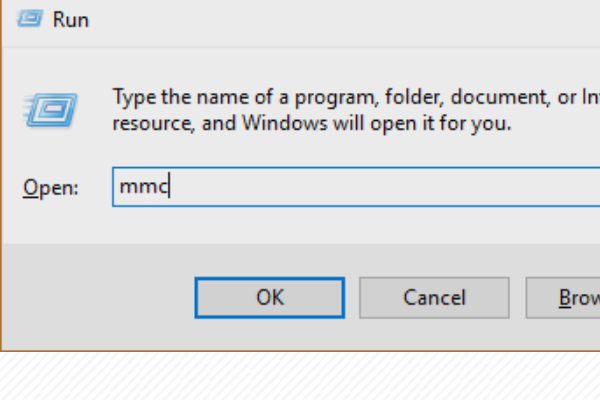Place cursor at right side of Open field
Viewport: 600px width, 400px height.
(536, 187)
